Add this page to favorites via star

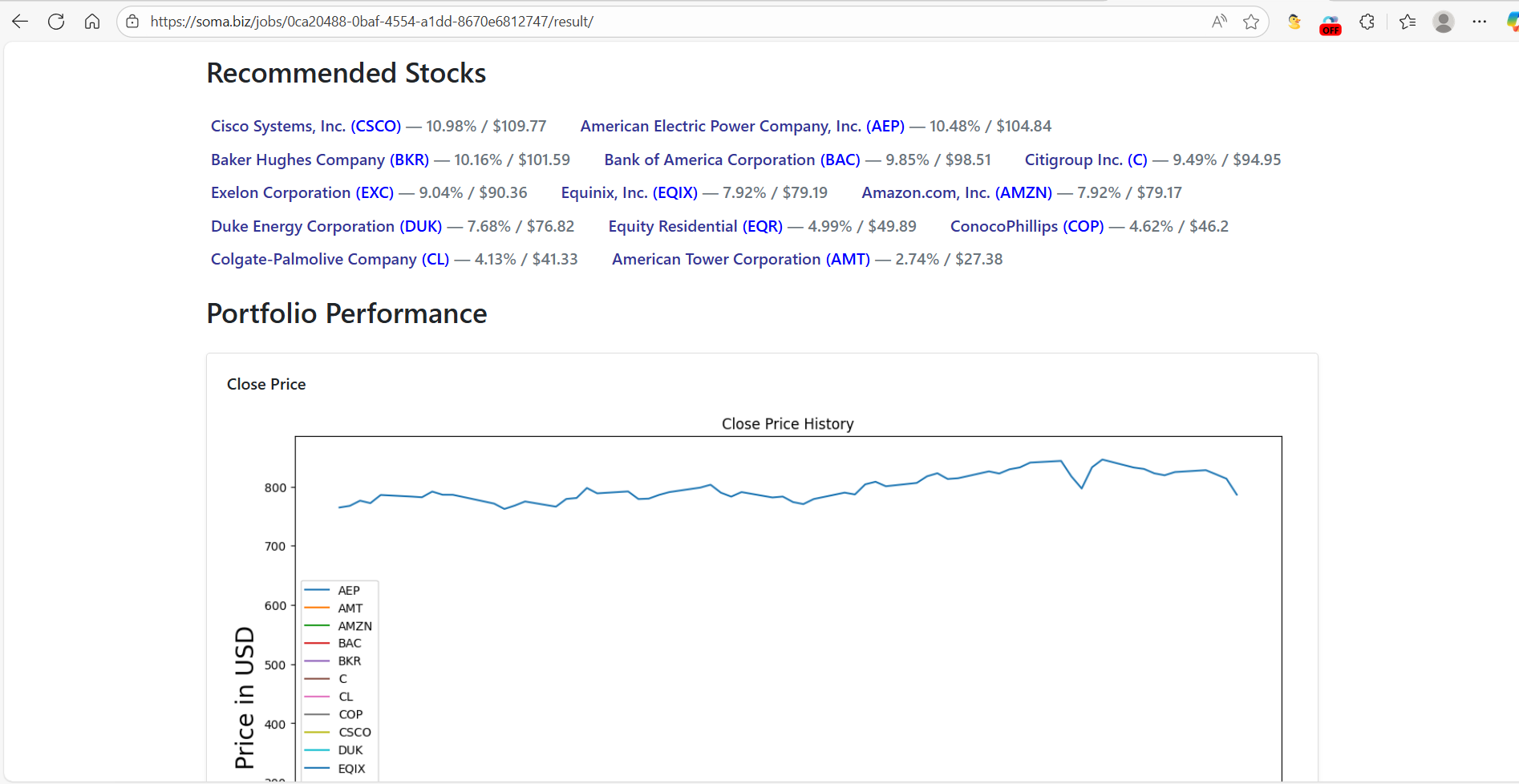pyautogui.click(x=1250, y=22)
